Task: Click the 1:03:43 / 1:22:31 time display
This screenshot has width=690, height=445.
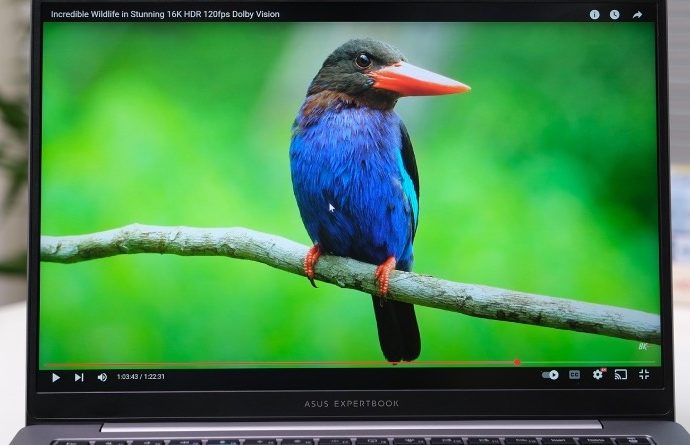Action: [x=141, y=377]
